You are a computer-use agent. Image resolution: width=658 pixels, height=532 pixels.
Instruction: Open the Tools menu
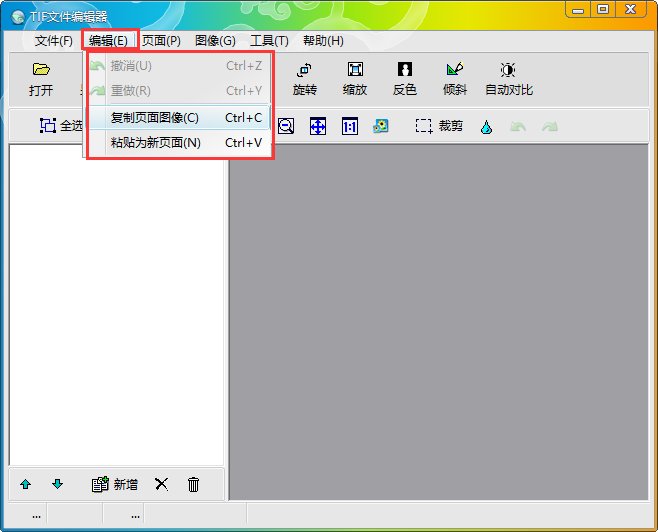click(x=269, y=41)
